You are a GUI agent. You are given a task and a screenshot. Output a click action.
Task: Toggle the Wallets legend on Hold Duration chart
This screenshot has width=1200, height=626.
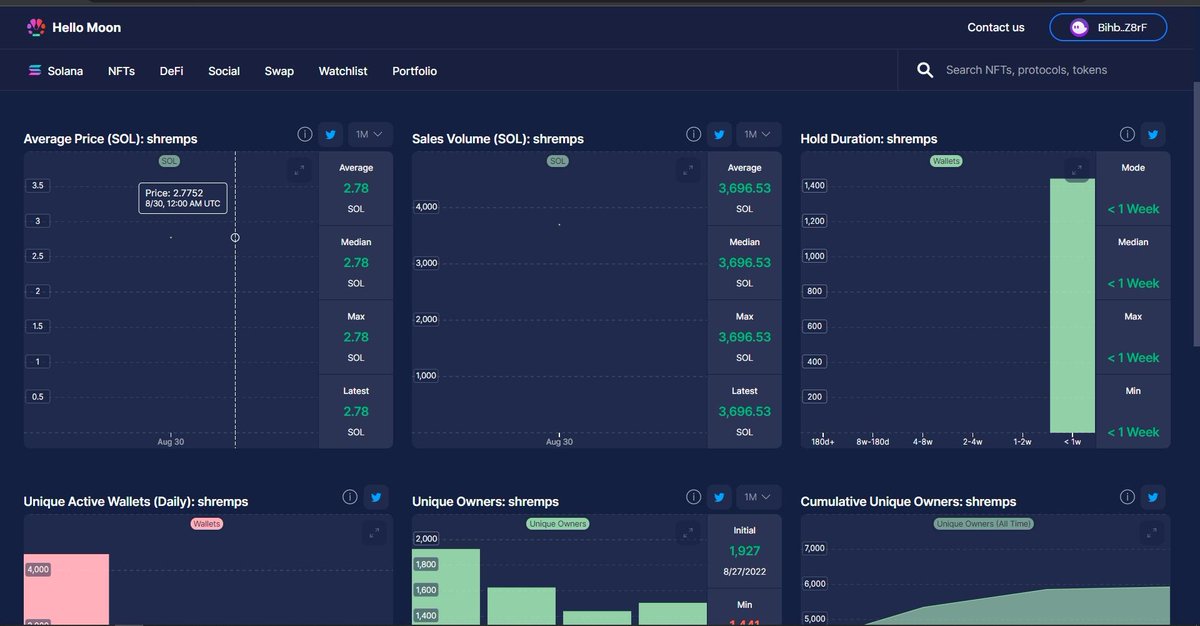(x=945, y=161)
